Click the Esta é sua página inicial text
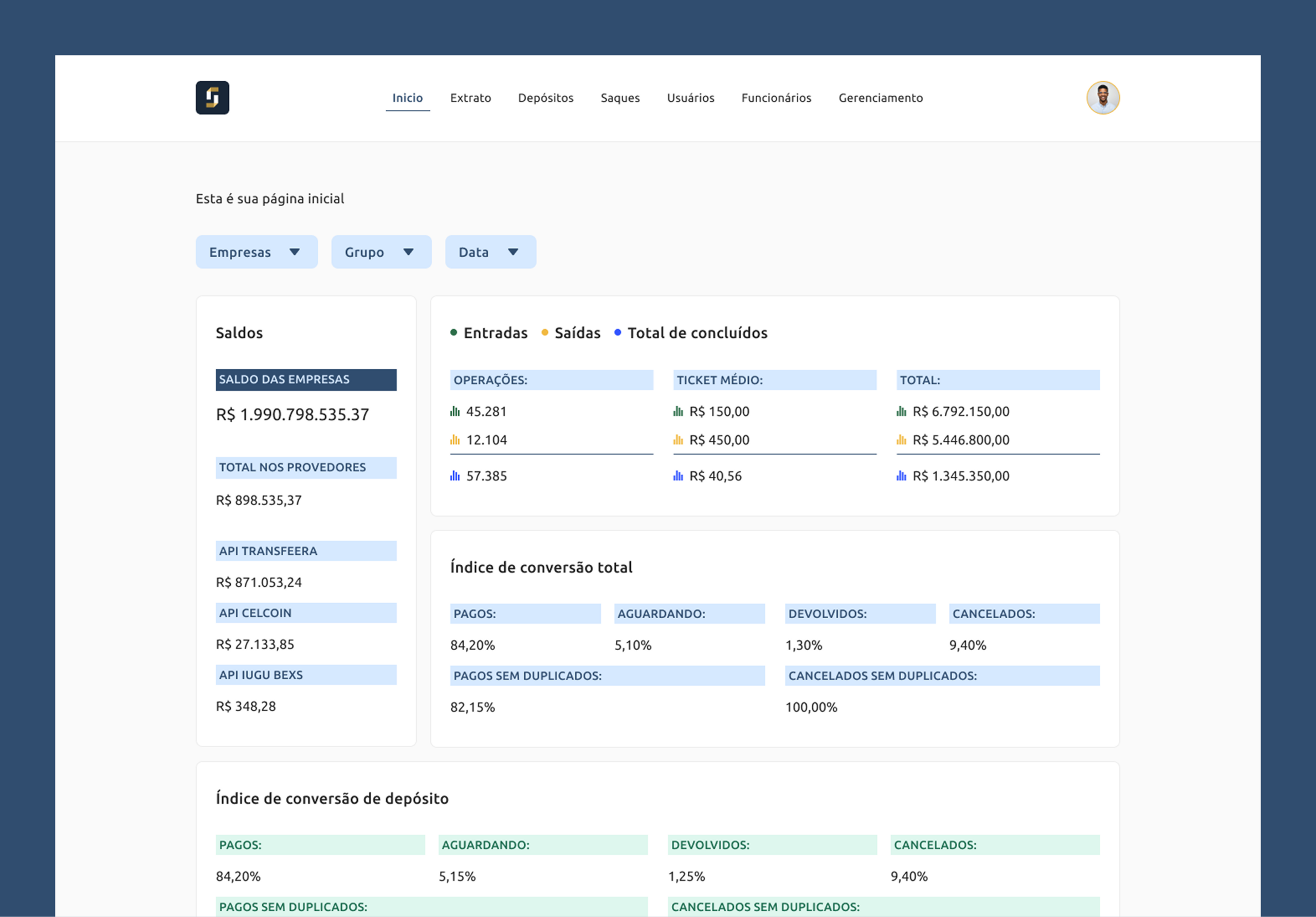 click(x=270, y=199)
